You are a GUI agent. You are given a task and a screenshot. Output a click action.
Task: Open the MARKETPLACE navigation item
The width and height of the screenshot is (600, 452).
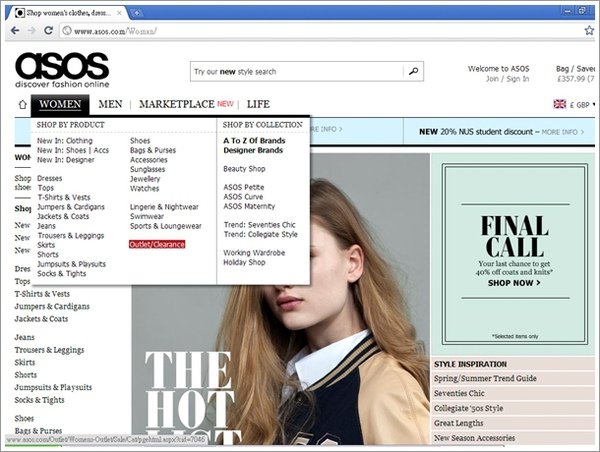(x=177, y=104)
